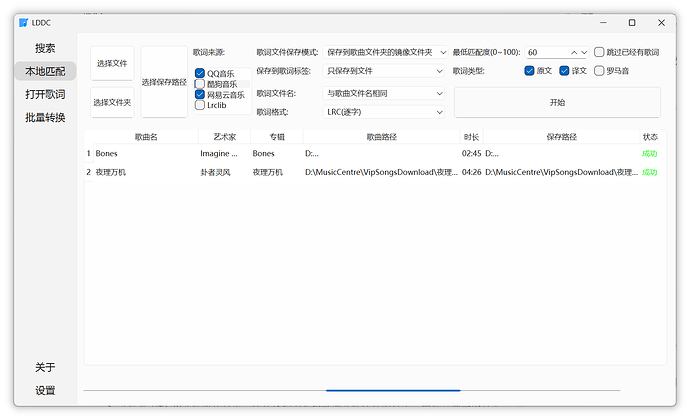Decrease the minimum match value with down arrow
Image resolution: width=690 pixels, height=419 pixels.
(584, 52)
